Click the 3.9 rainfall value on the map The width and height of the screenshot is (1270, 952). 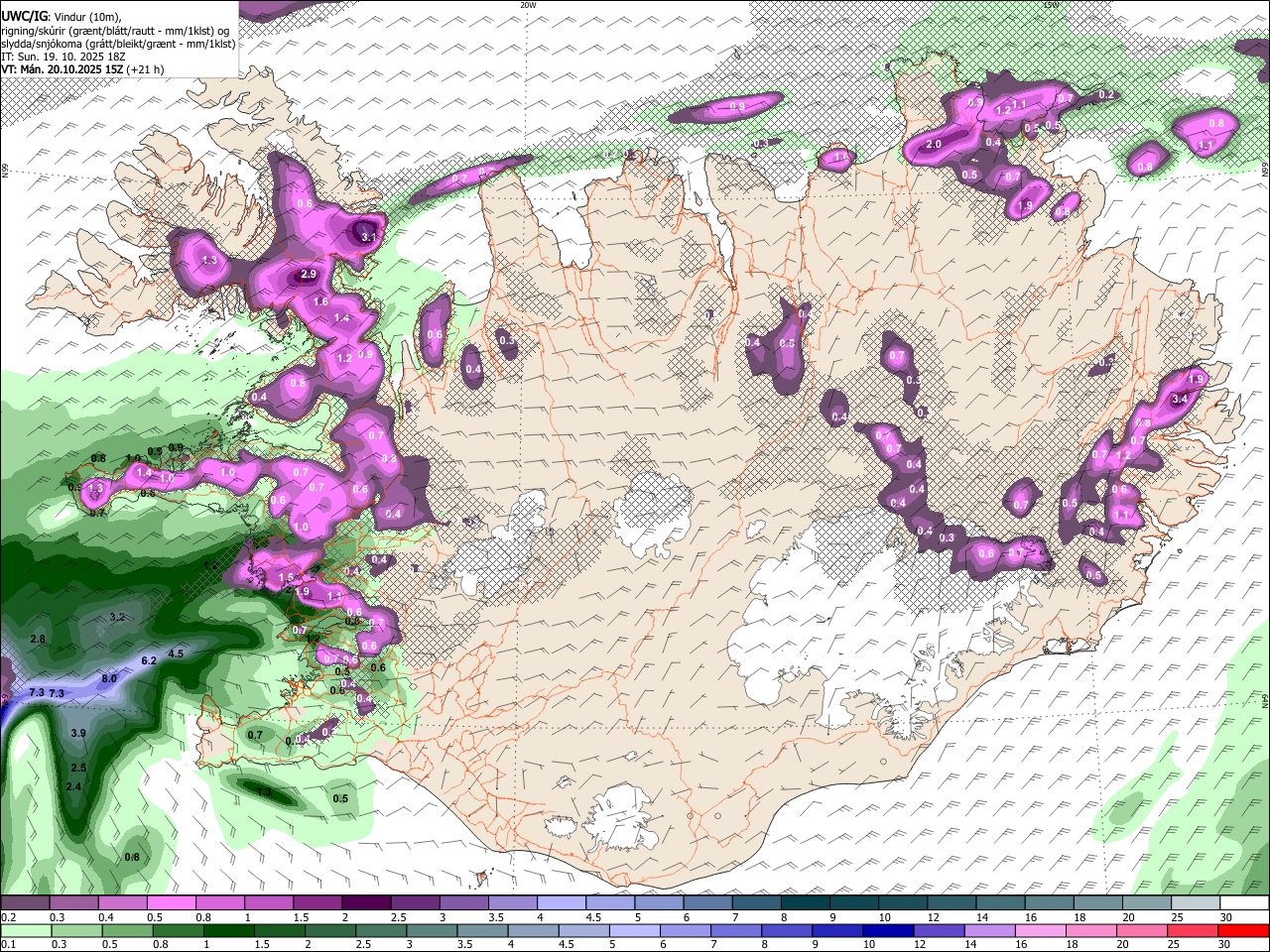click(78, 733)
